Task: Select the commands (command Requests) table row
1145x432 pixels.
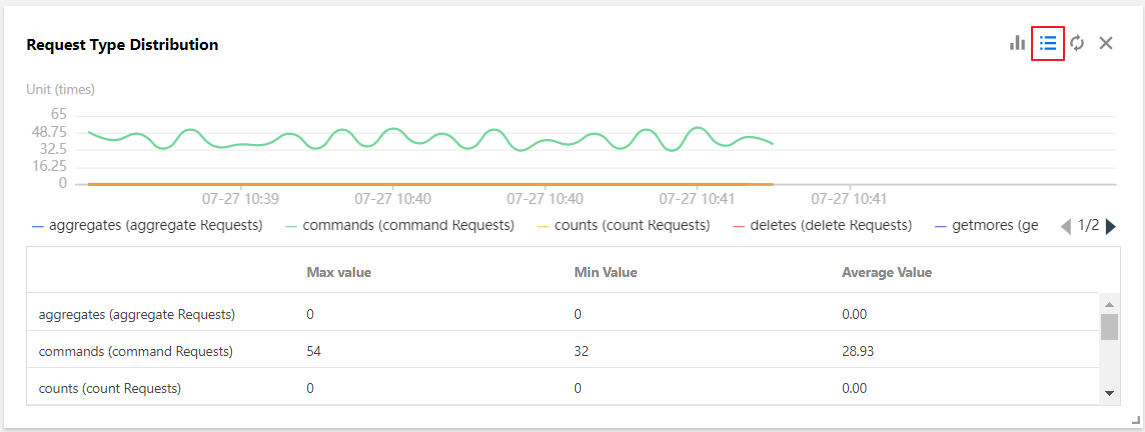Action: (x=136, y=351)
